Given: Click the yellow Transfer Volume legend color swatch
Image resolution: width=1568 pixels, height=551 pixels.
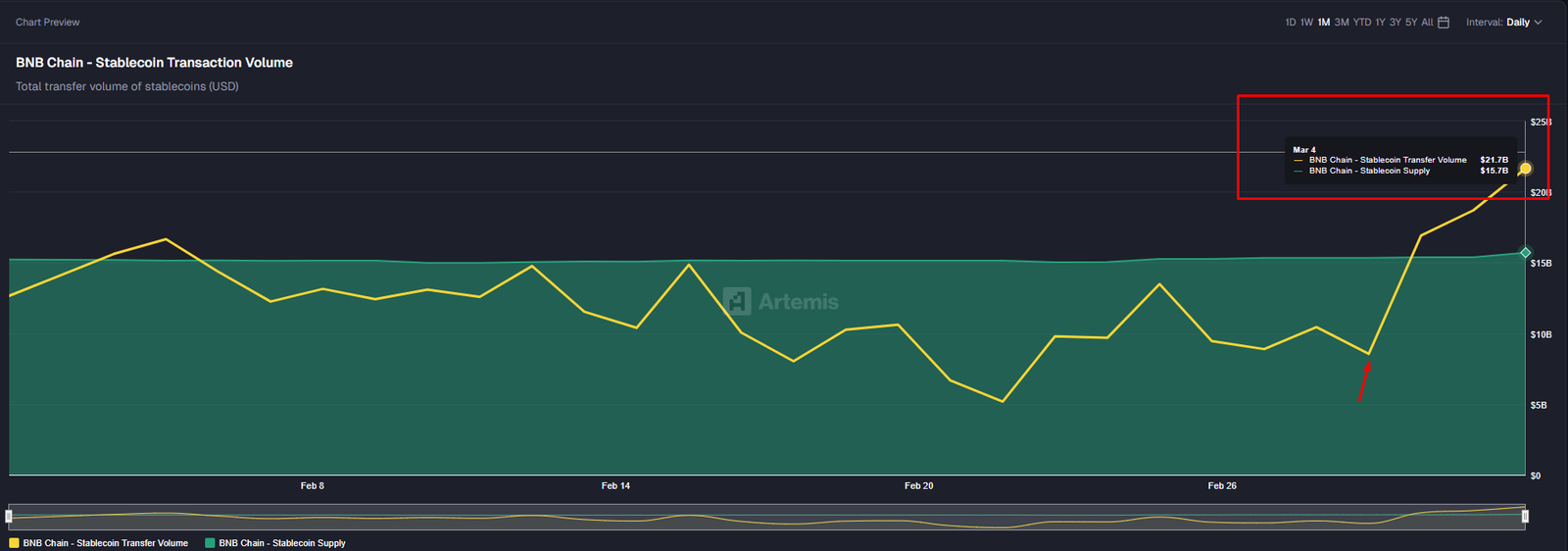Looking at the screenshot, I should pos(14,543).
